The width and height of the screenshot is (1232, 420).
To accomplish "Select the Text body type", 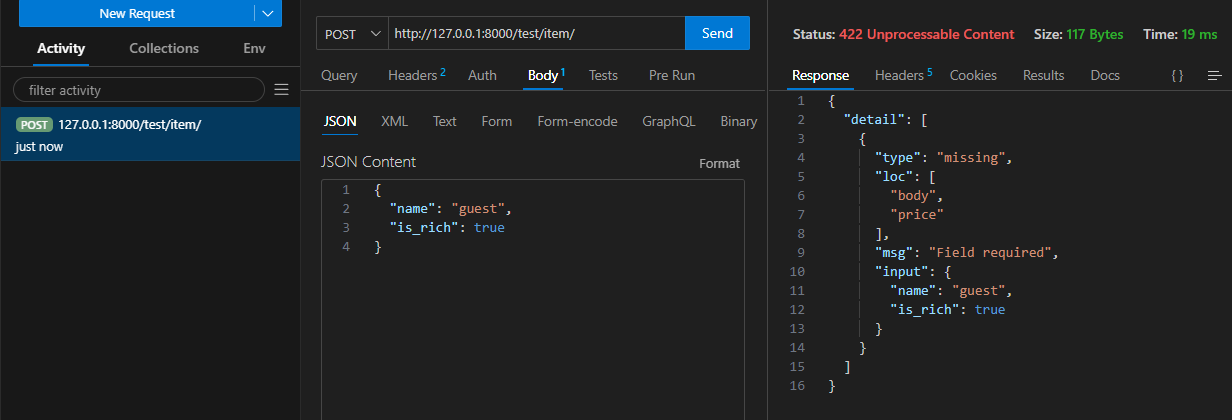I will pos(444,121).
